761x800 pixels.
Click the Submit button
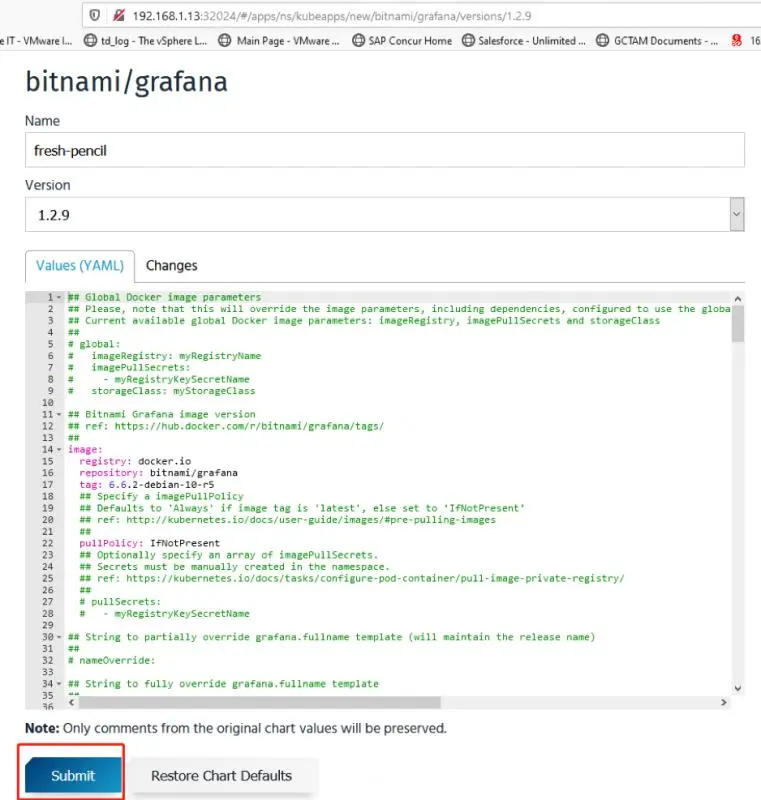coord(73,776)
